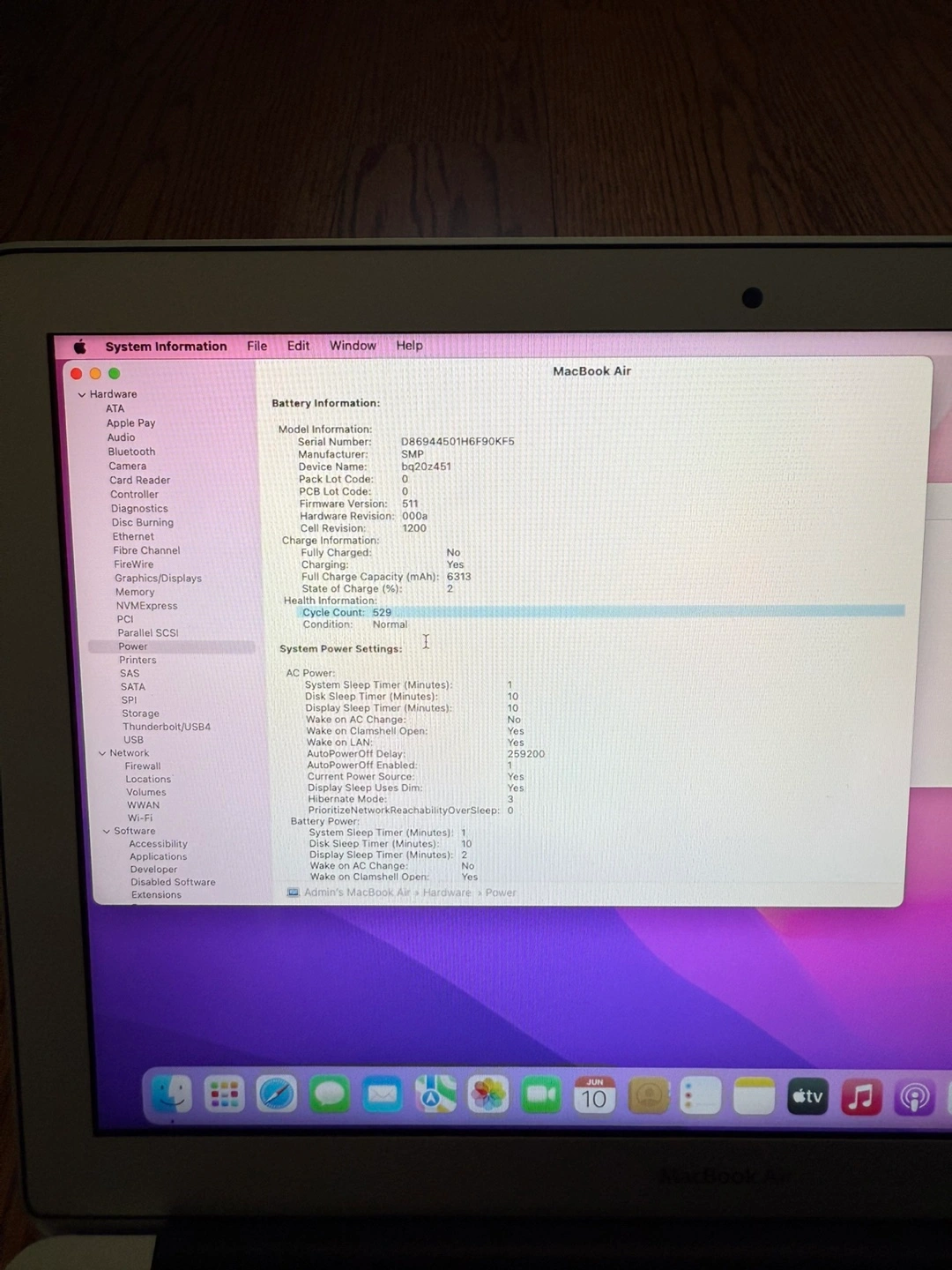Click Hardware in the path bar
The image size is (952, 1270).
pyautogui.click(x=447, y=893)
